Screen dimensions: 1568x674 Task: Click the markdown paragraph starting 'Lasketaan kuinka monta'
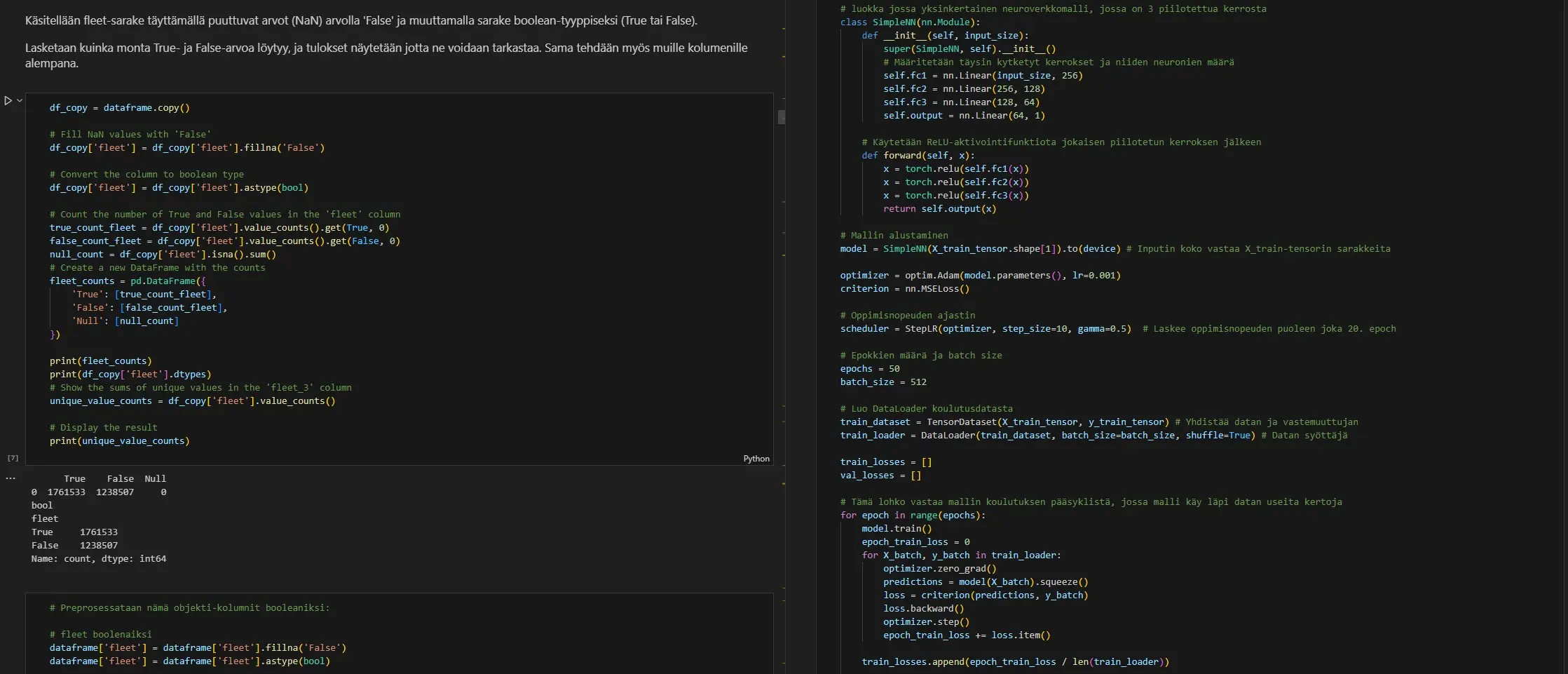[x=386, y=55]
